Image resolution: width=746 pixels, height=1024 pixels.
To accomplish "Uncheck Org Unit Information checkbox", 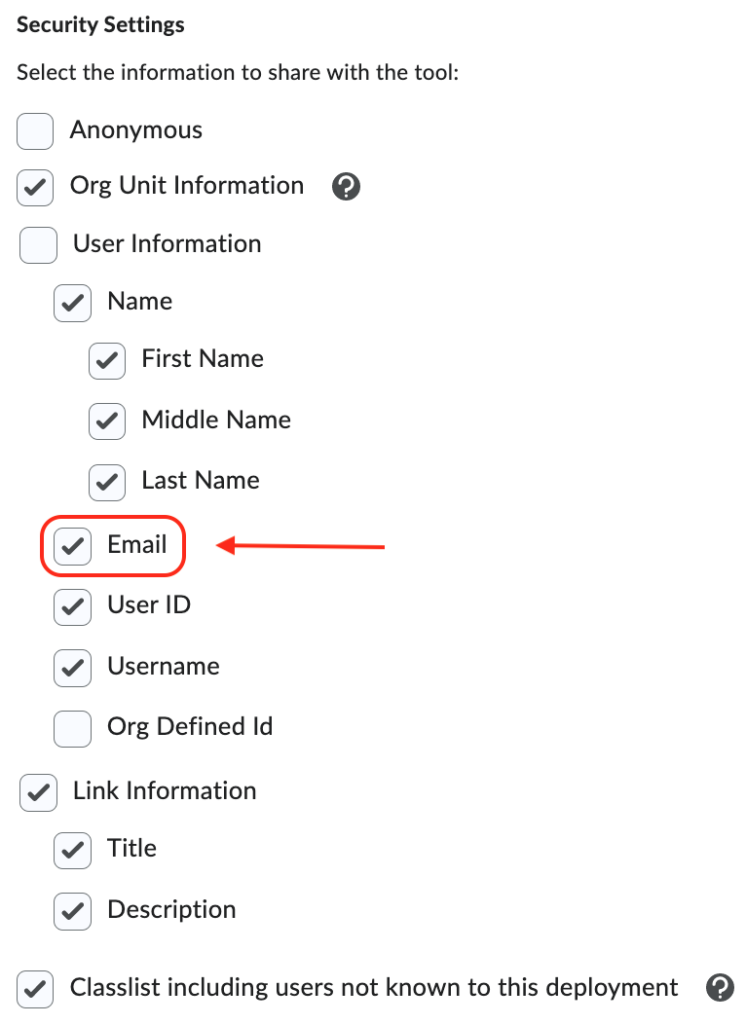I will pyautogui.click(x=35, y=187).
